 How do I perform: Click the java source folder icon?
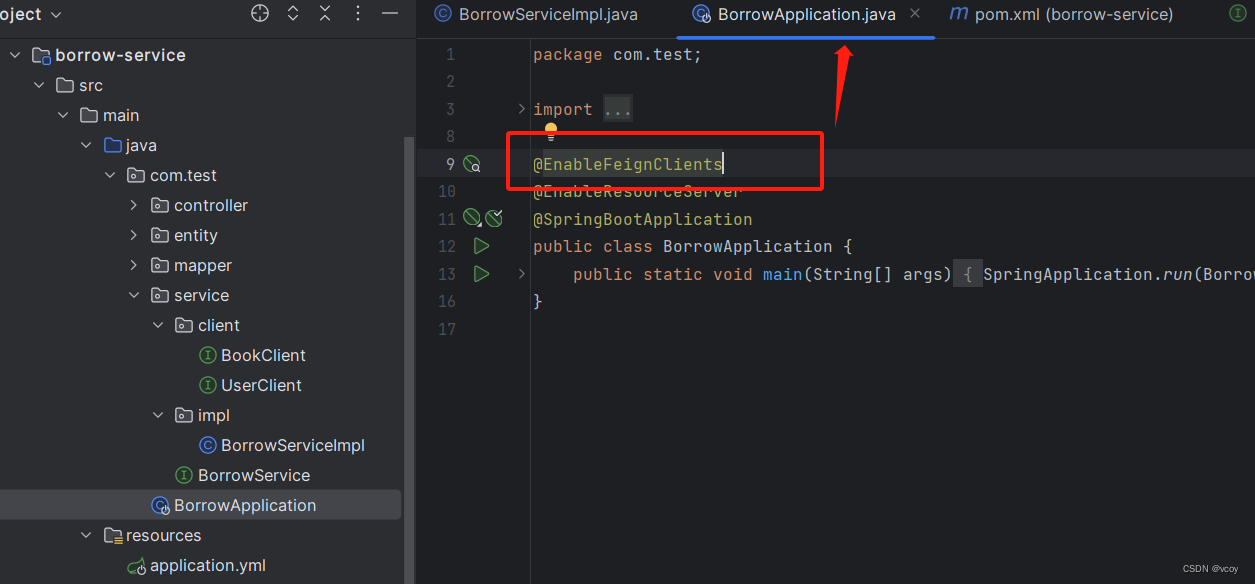pyautogui.click(x=113, y=145)
